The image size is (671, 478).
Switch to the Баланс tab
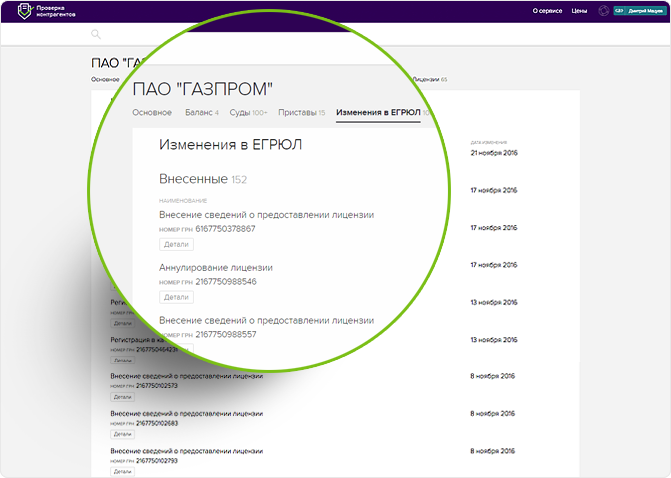(202, 113)
